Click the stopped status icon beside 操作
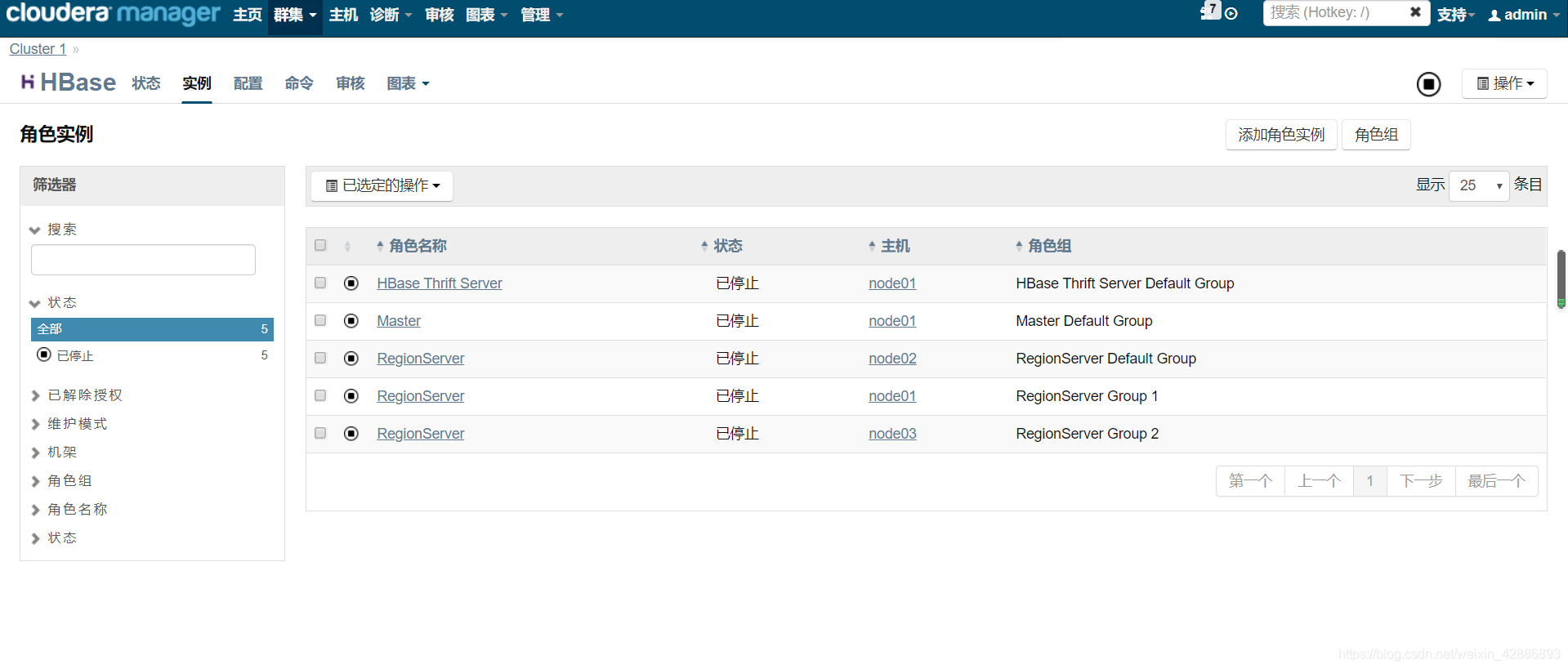1568x669 pixels. click(x=1428, y=84)
